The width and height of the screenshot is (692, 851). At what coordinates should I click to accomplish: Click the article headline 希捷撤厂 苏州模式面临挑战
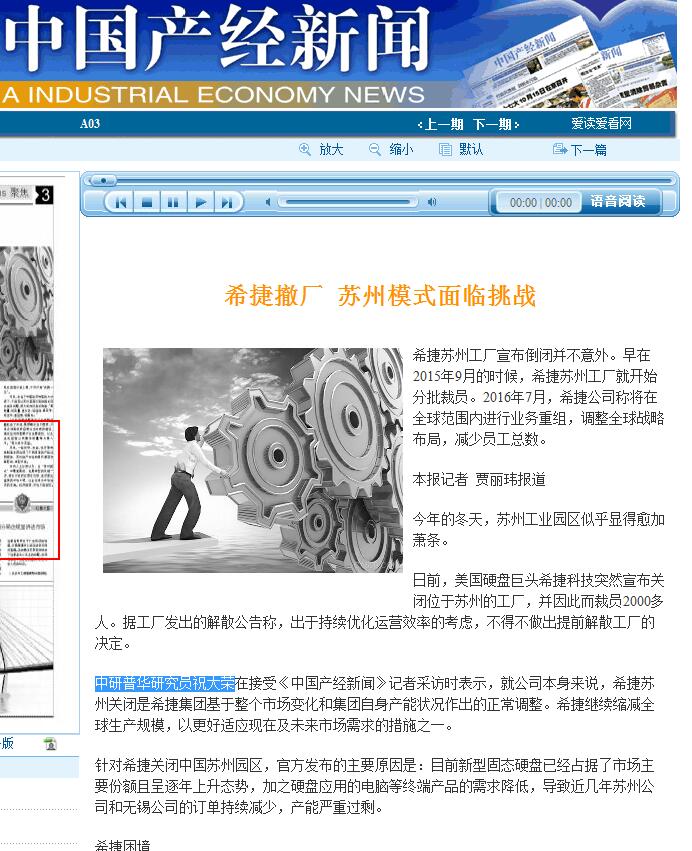click(x=380, y=296)
